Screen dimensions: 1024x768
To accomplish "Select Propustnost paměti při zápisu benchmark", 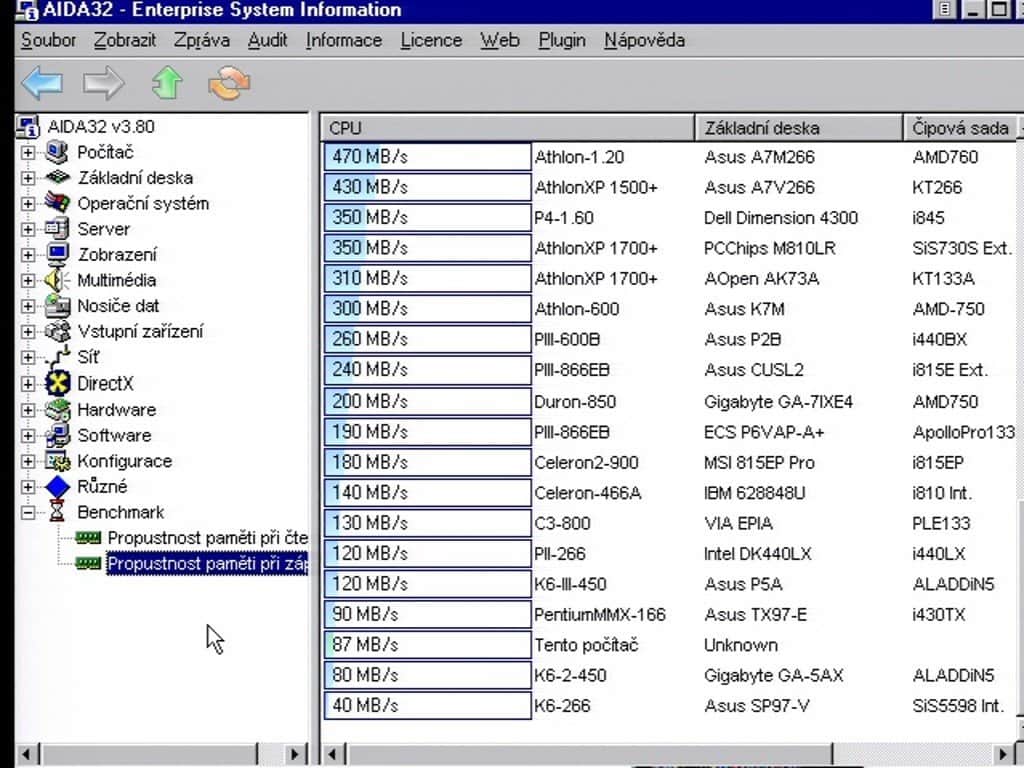I will pyautogui.click(x=207, y=564).
